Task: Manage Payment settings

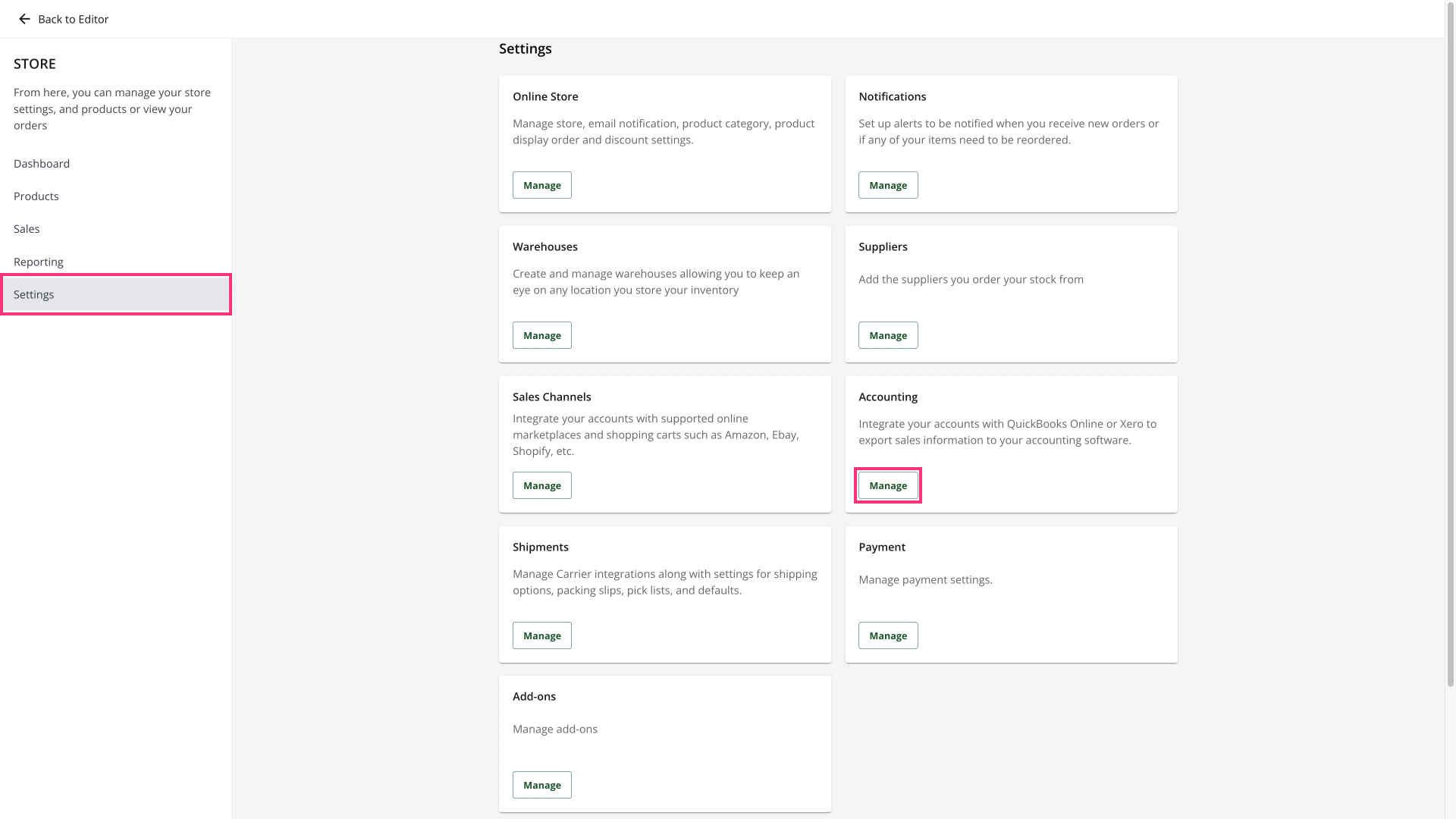Action: pyautogui.click(x=887, y=635)
